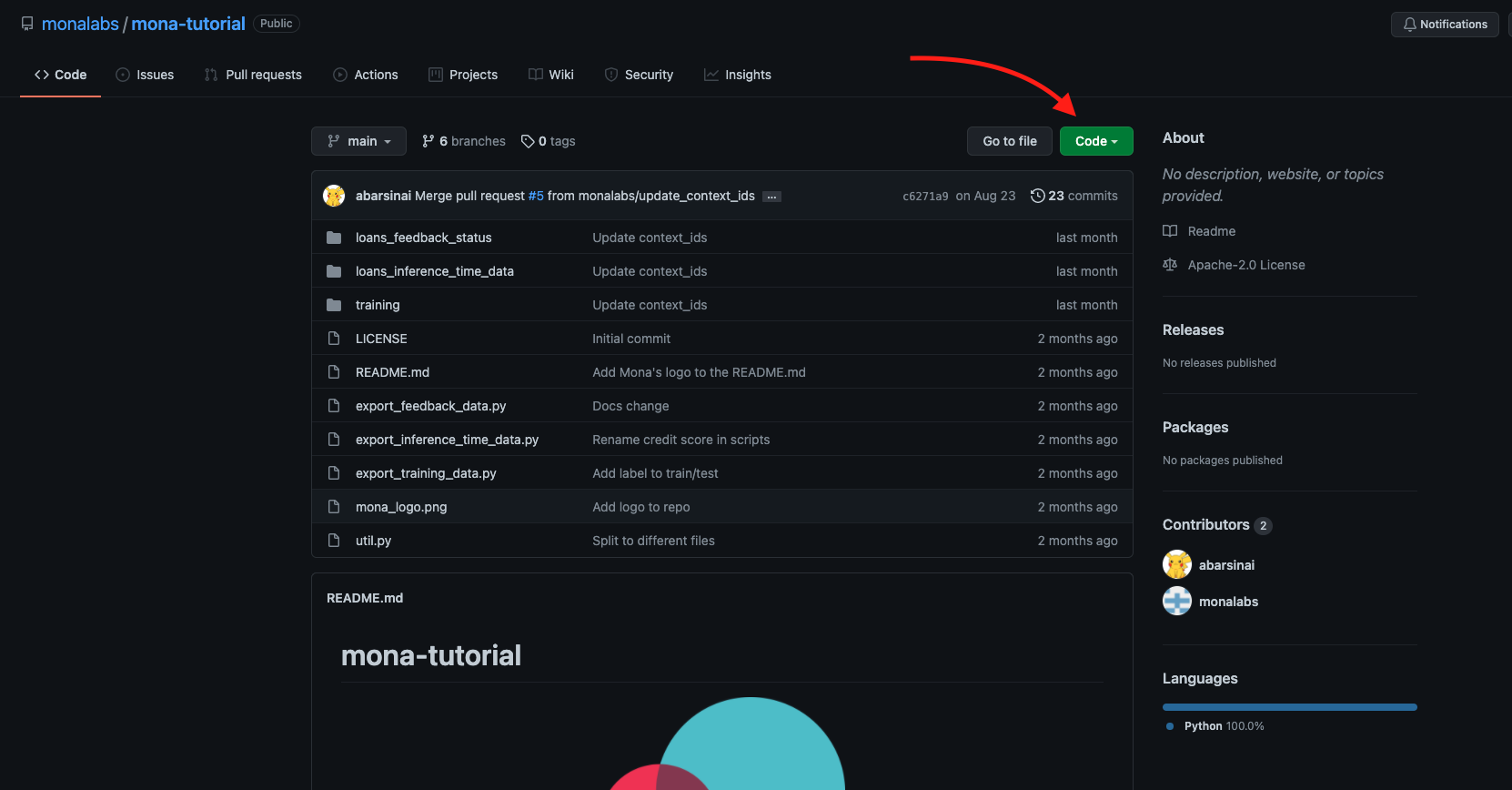This screenshot has width=1512, height=790.
Task: Open the main branch dropdown
Action: tap(358, 141)
